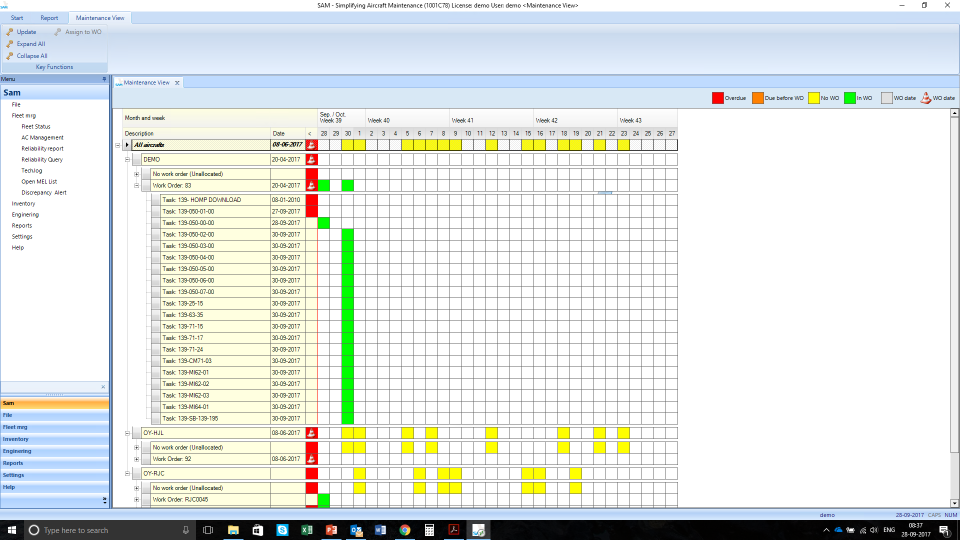Click the cone icon in OY-HJL row
This screenshot has height=540, width=960.
[x=312, y=433]
